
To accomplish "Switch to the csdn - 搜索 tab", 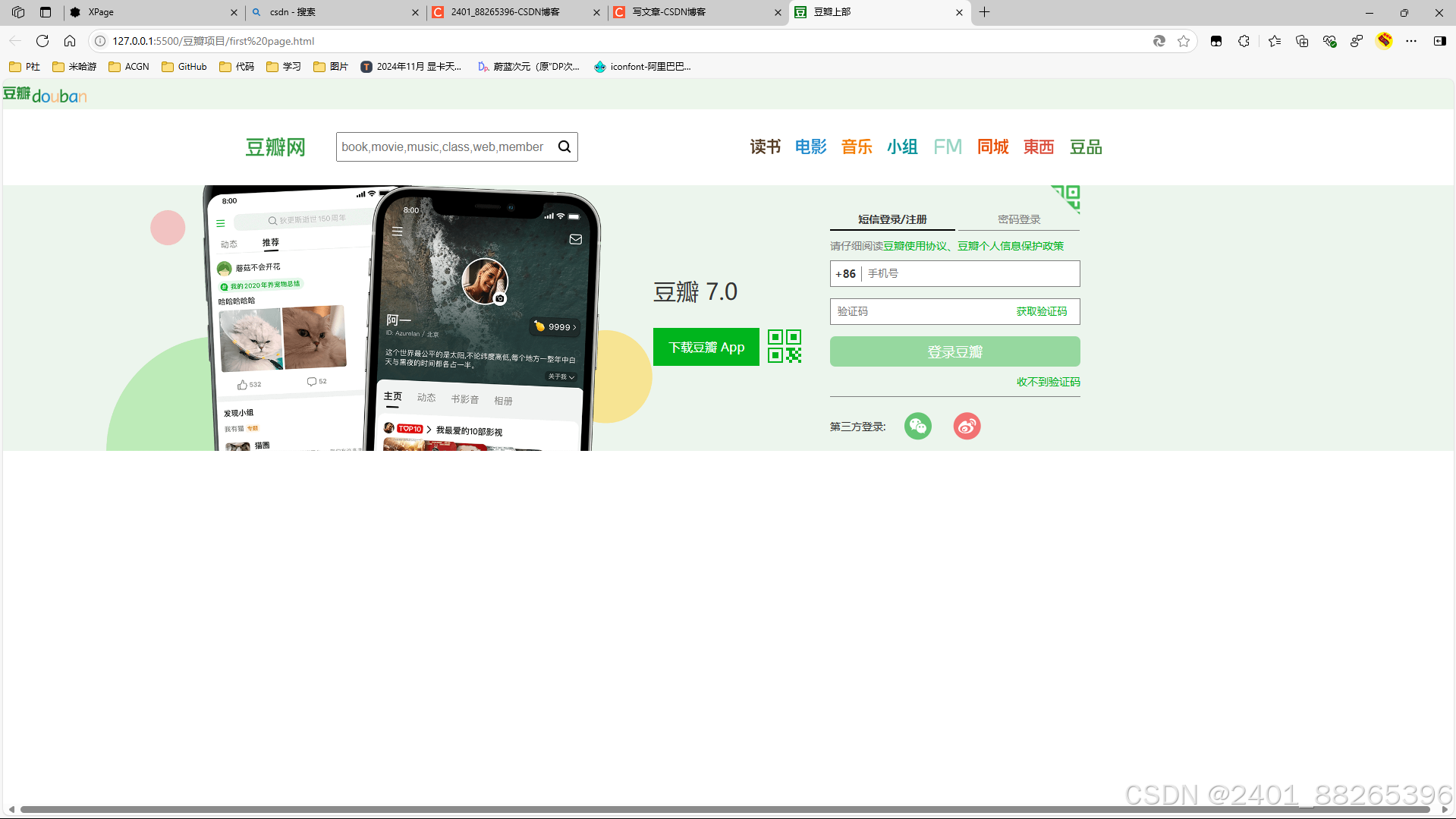I will click(334, 12).
